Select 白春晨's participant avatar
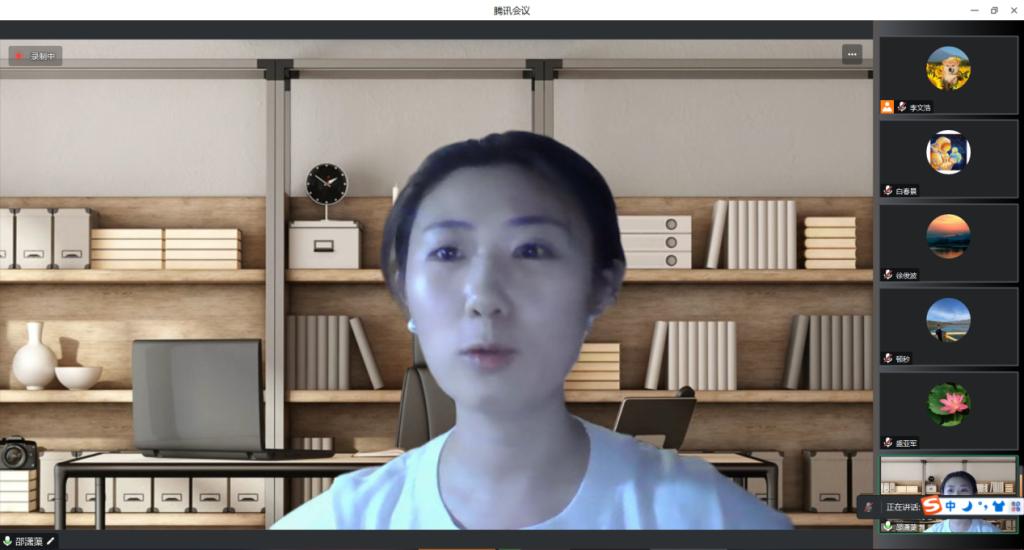 click(948, 152)
